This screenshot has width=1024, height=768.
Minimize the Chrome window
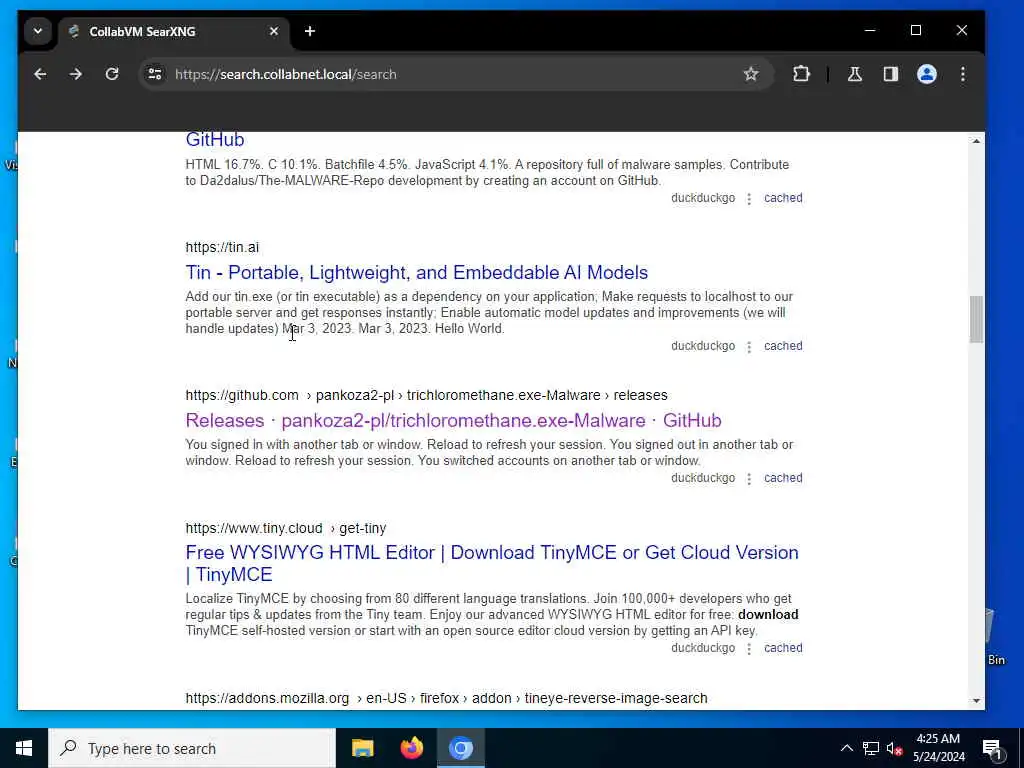click(x=870, y=31)
